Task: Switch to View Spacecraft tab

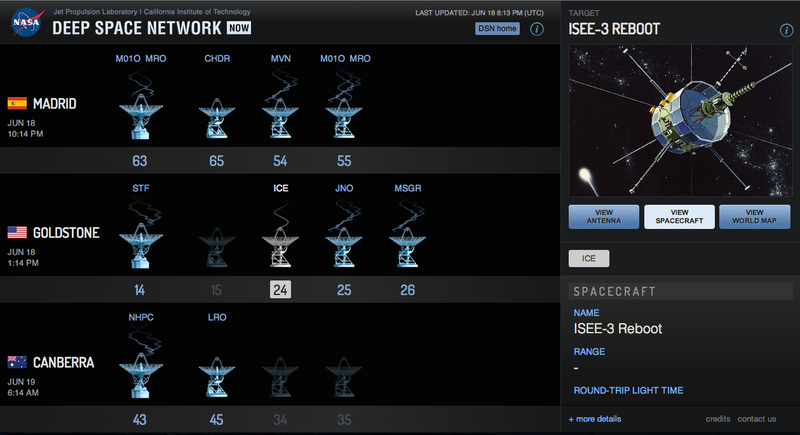Action: click(x=679, y=217)
